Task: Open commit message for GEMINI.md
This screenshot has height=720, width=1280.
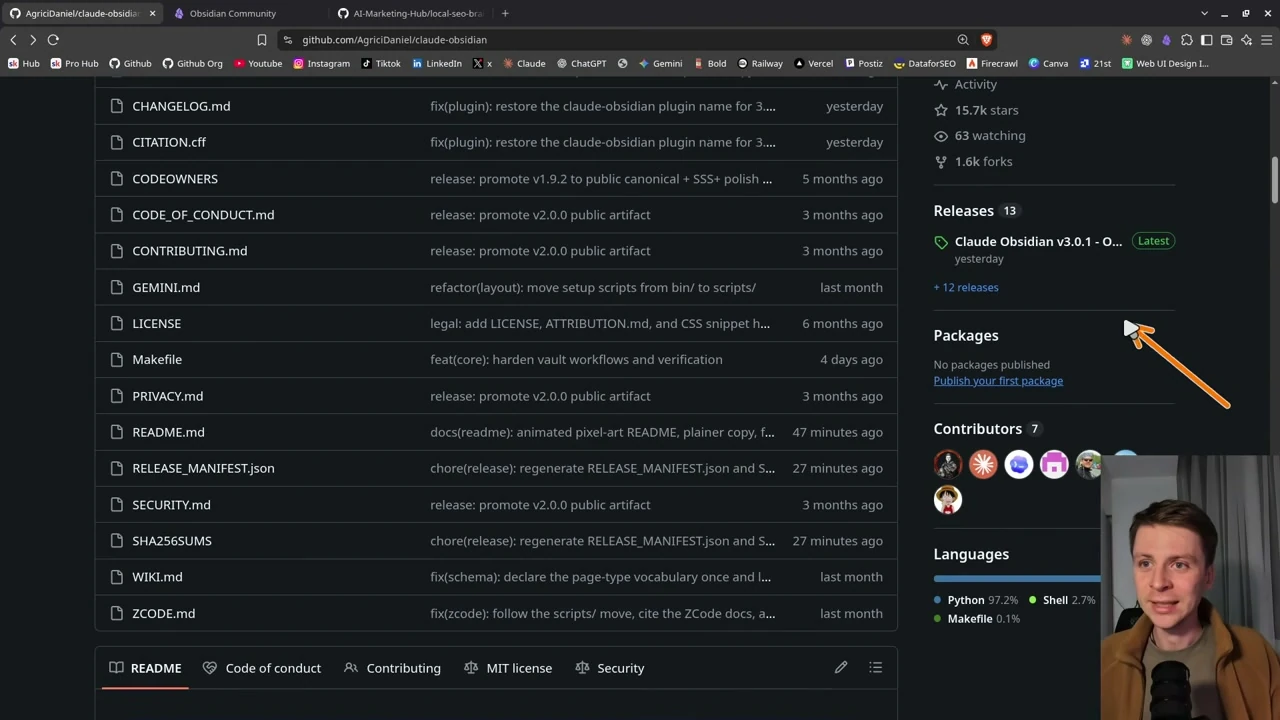Action: point(593,288)
